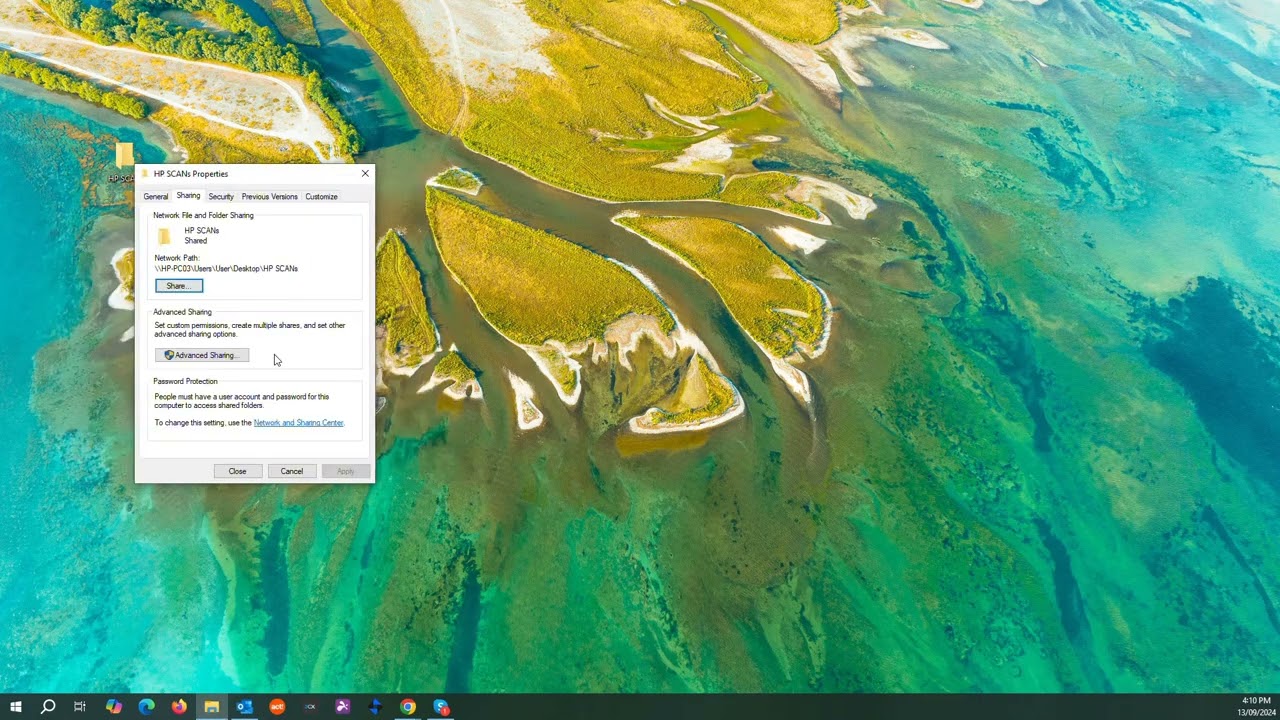Click the folder icon in the Properties title bar
This screenshot has width=1280, height=720.
point(145,174)
